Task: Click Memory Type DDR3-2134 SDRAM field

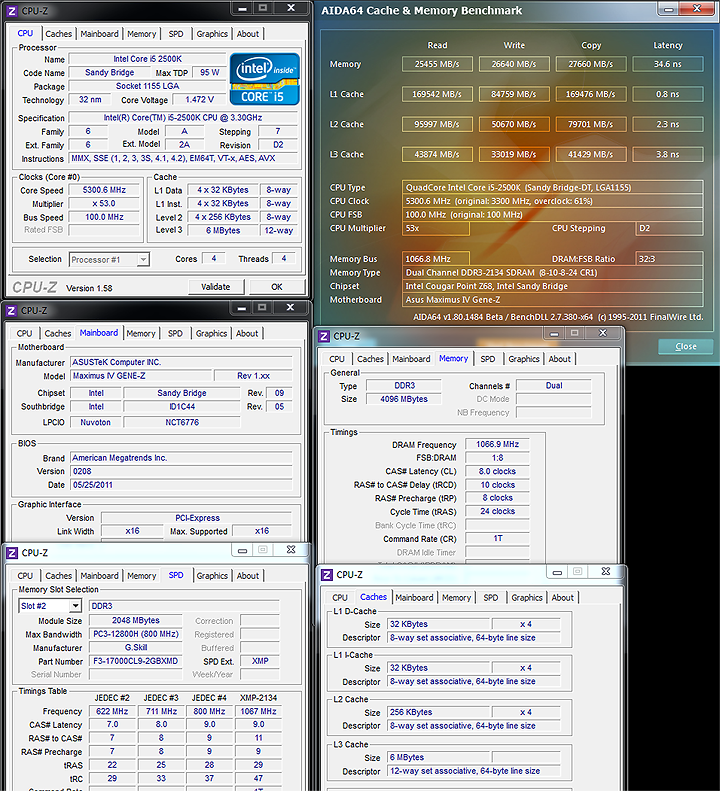Action: pos(552,272)
